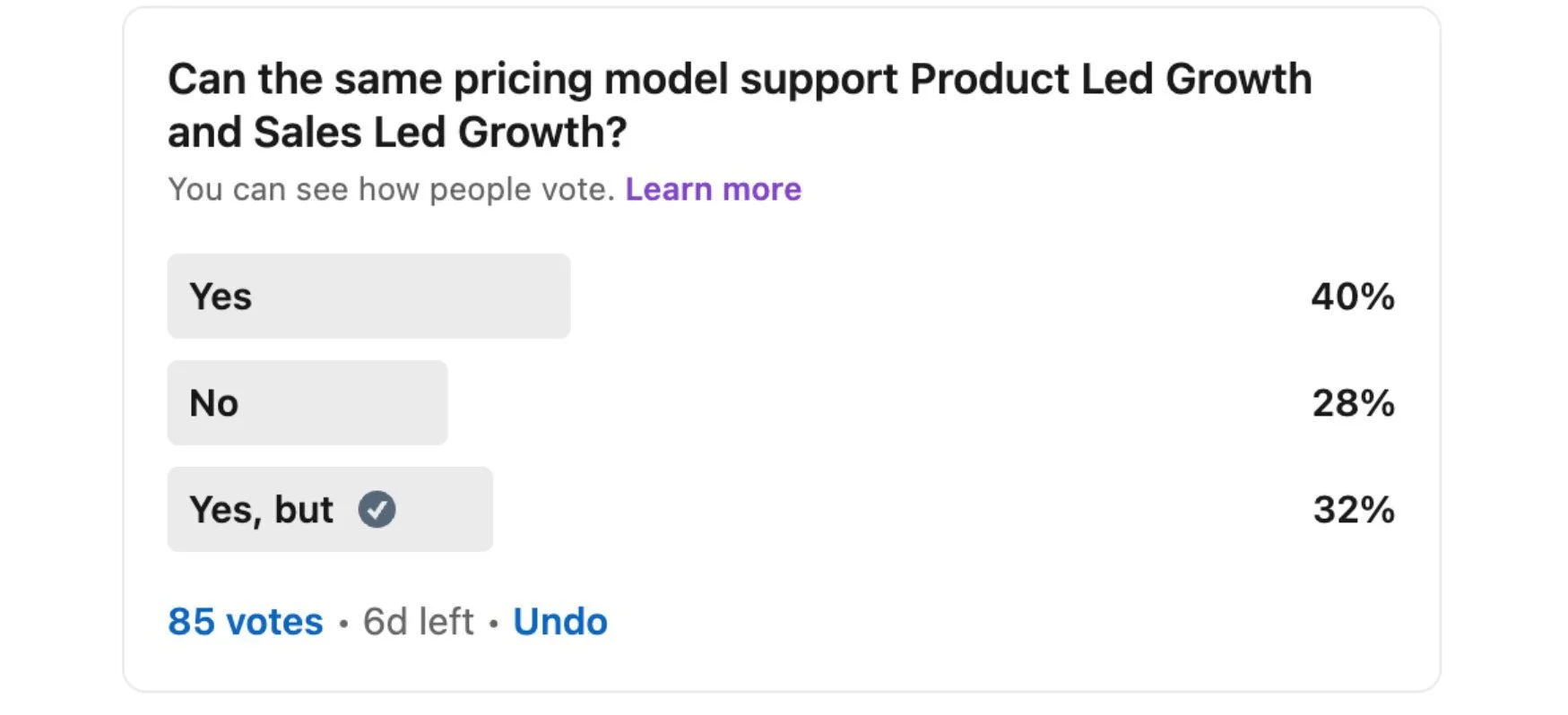Click the dot separator before Undo
The height and width of the screenshot is (715, 1568).
[x=493, y=623]
